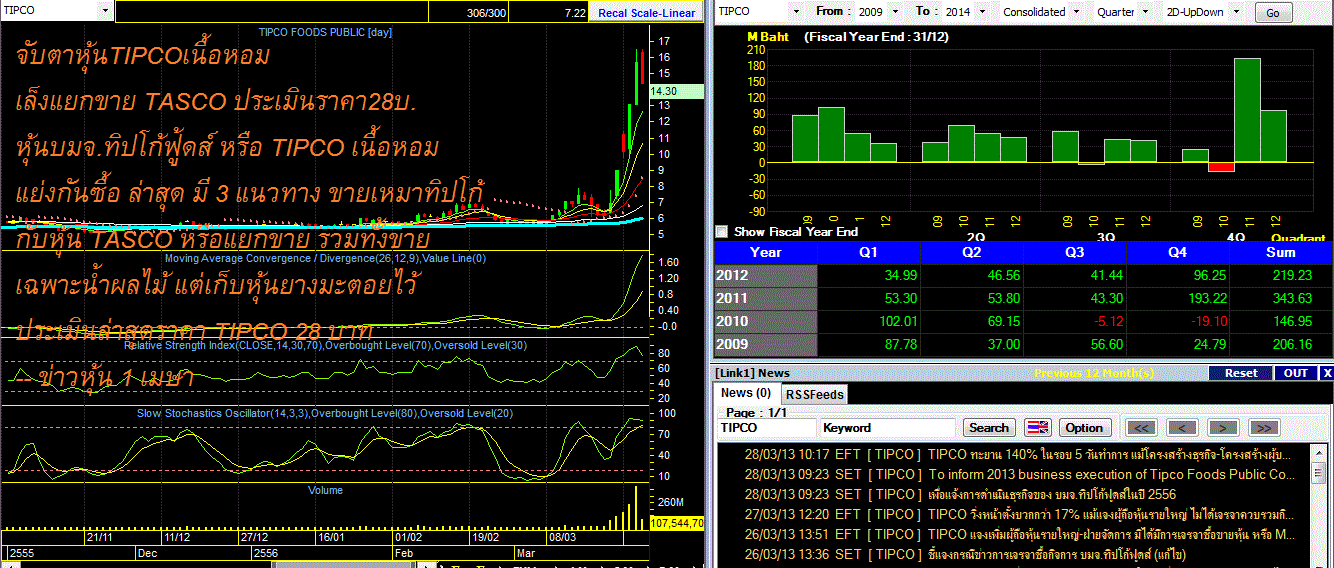The height and width of the screenshot is (568, 1334).
Task: Click the tallest green Q4 2011 bar
Action: [x=1247, y=110]
